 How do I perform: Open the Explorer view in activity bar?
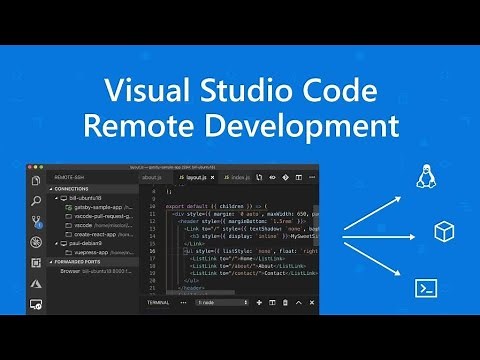[36, 181]
